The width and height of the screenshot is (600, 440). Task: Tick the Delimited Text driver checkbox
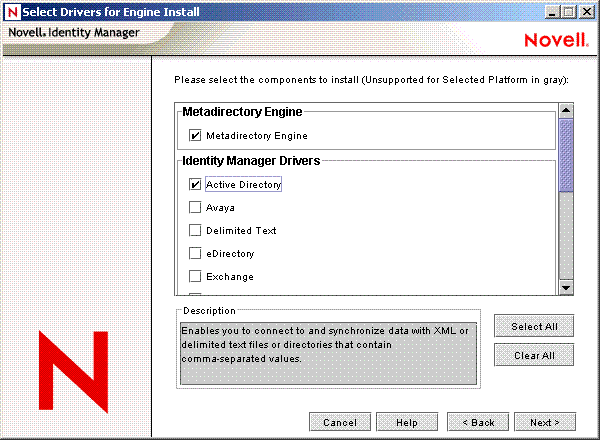coord(195,230)
